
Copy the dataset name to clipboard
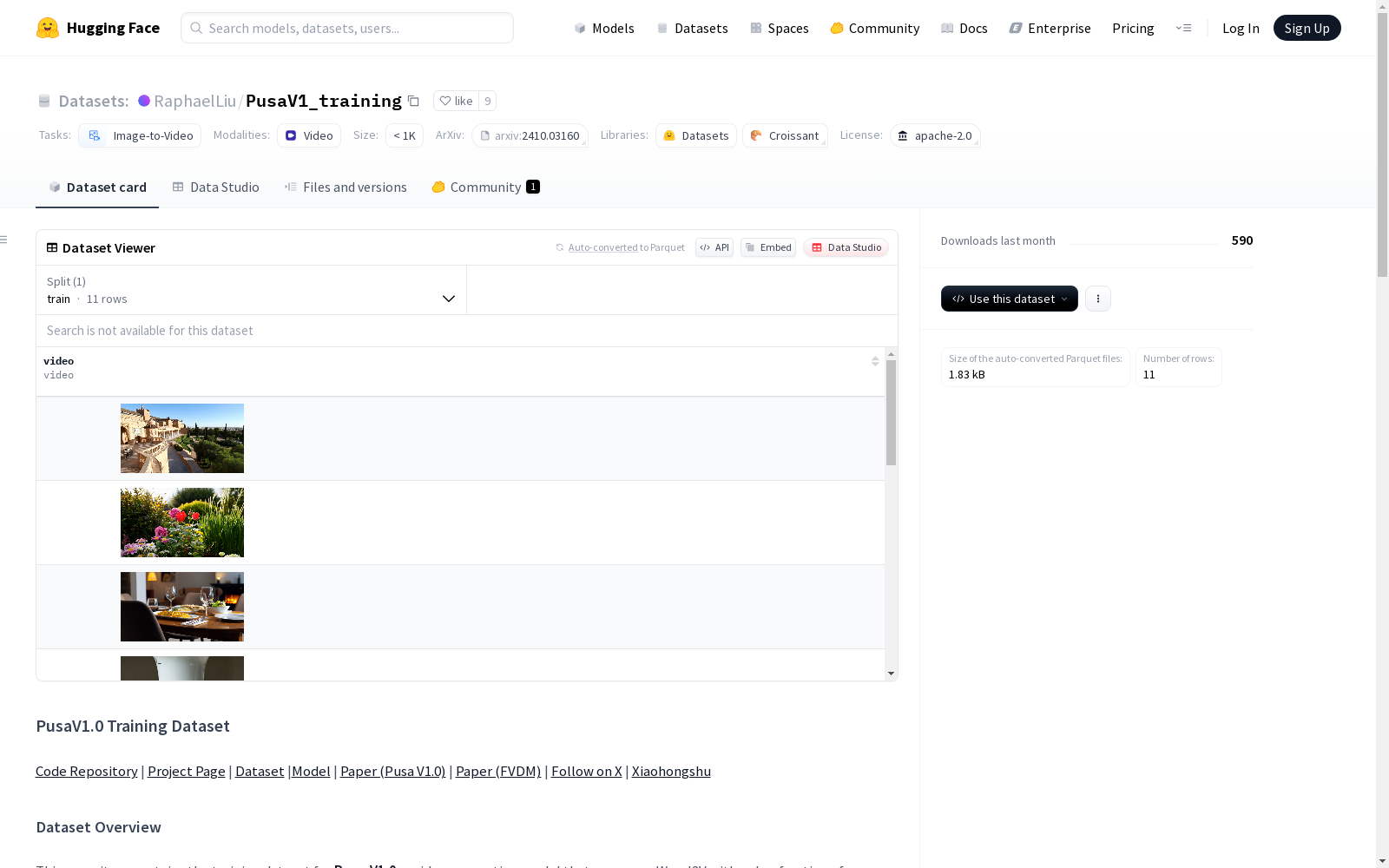pyautogui.click(x=414, y=102)
